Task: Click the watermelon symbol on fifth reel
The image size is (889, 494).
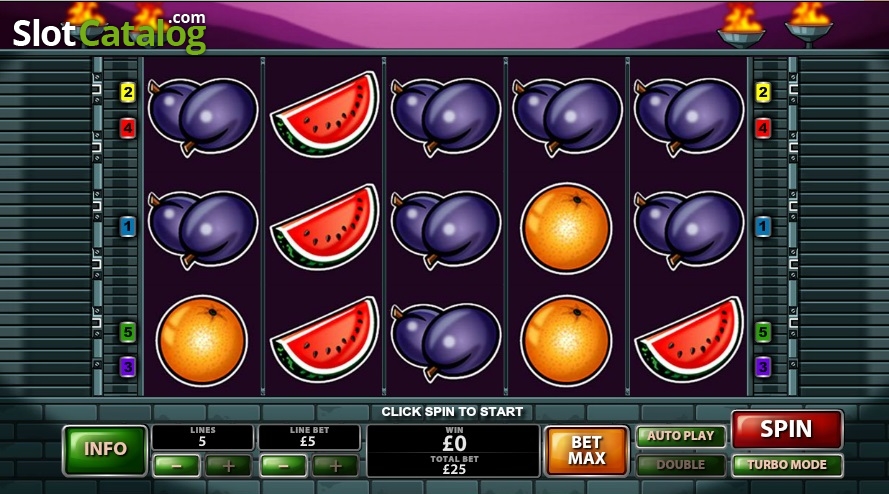Action: (x=689, y=339)
